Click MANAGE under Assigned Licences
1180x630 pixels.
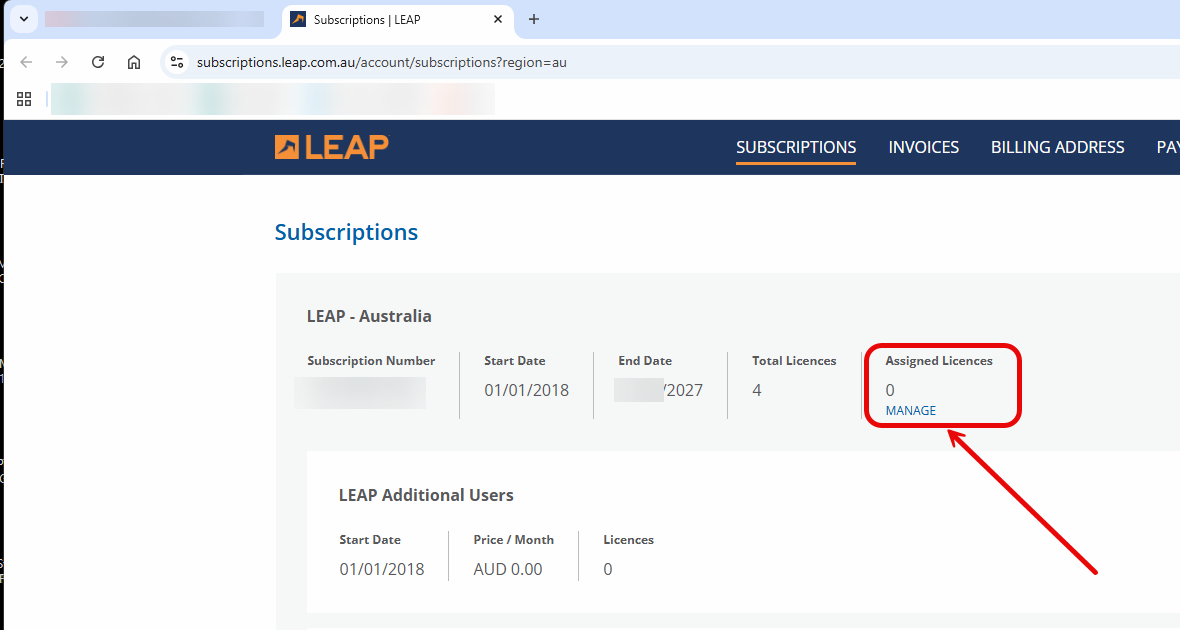click(x=910, y=410)
